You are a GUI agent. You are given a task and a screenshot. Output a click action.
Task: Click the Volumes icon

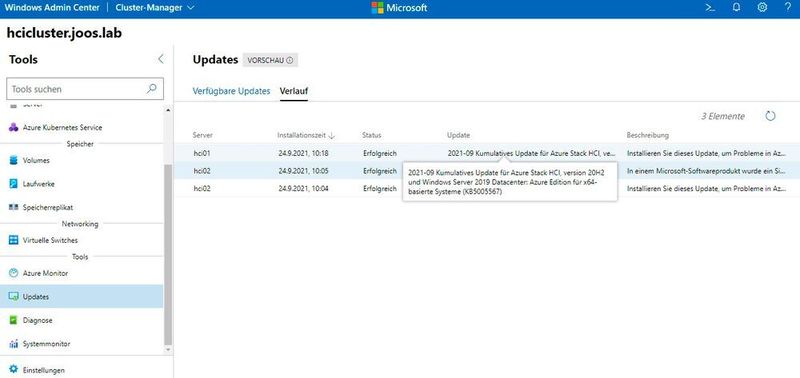(14, 160)
